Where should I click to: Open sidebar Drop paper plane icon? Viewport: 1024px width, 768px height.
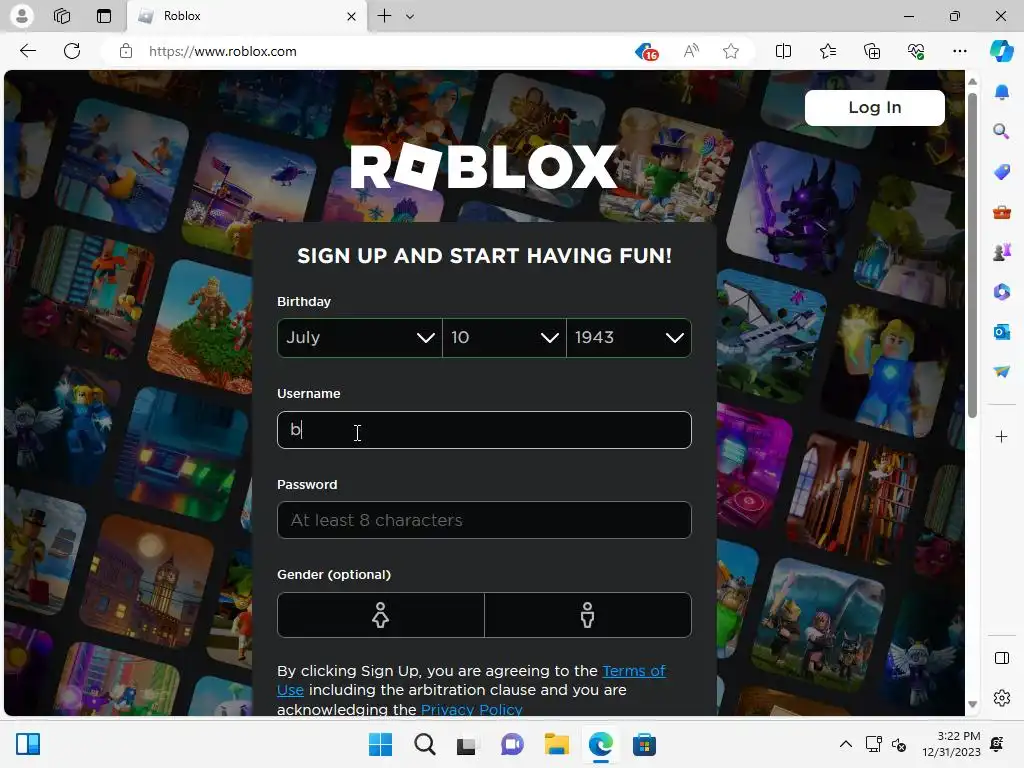coord(1001,372)
